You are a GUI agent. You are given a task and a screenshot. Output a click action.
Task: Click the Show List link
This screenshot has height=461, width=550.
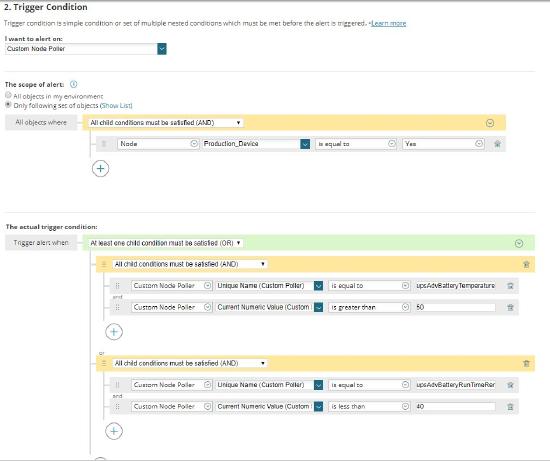pos(116,105)
